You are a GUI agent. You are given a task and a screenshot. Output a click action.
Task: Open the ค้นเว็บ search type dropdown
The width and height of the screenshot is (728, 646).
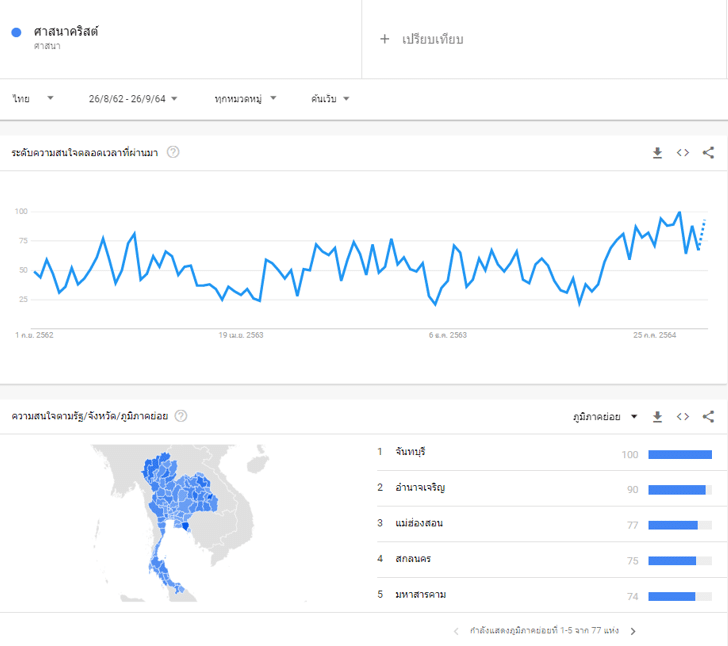click(330, 99)
